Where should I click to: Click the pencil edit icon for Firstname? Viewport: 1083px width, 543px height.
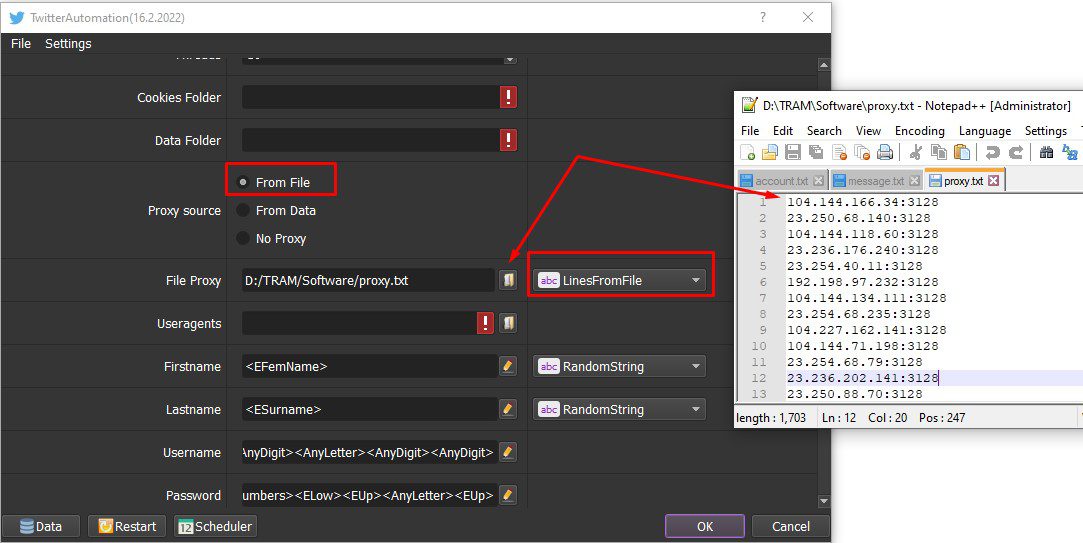(x=508, y=366)
